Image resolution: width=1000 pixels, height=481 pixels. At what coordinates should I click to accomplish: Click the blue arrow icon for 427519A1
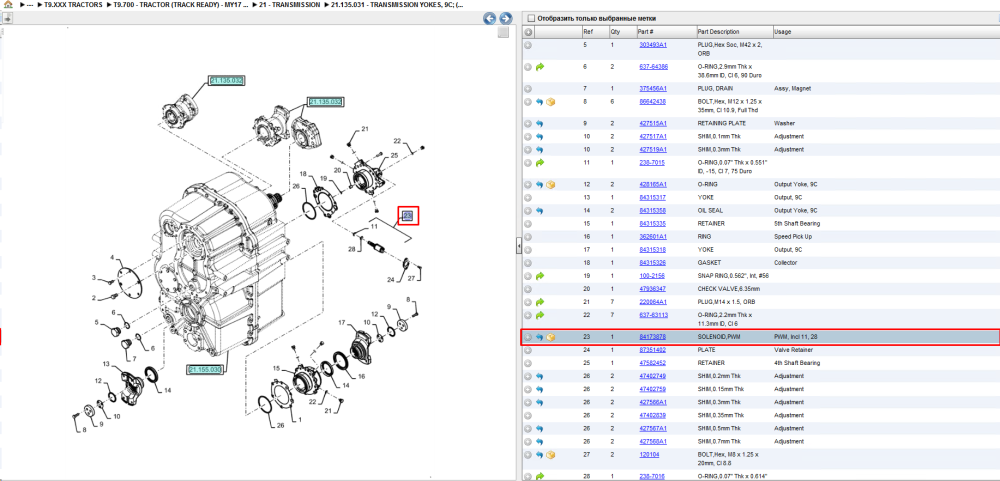[x=540, y=149]
